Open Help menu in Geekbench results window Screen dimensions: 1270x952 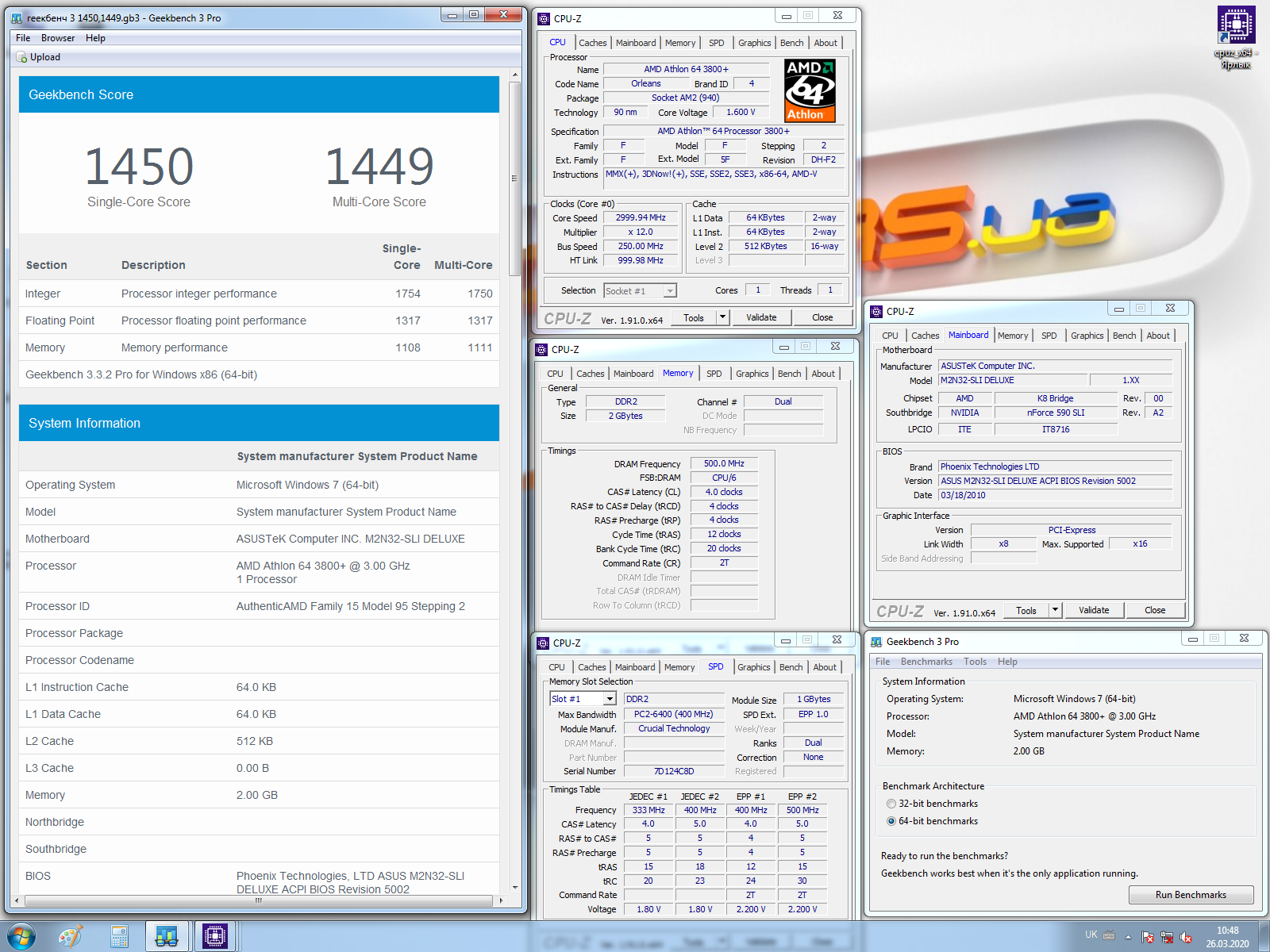tap(95, 38)
